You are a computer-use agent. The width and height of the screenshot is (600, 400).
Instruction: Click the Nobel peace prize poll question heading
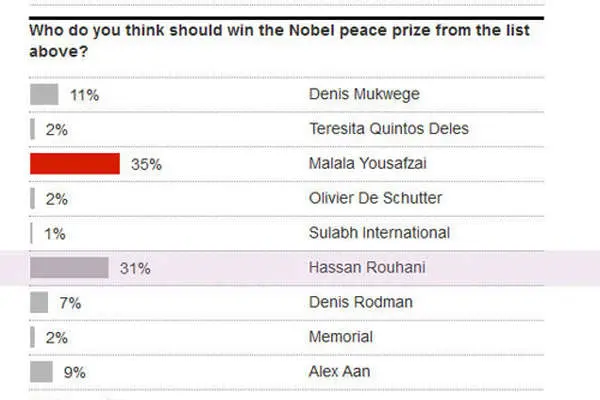click(279, 41)
